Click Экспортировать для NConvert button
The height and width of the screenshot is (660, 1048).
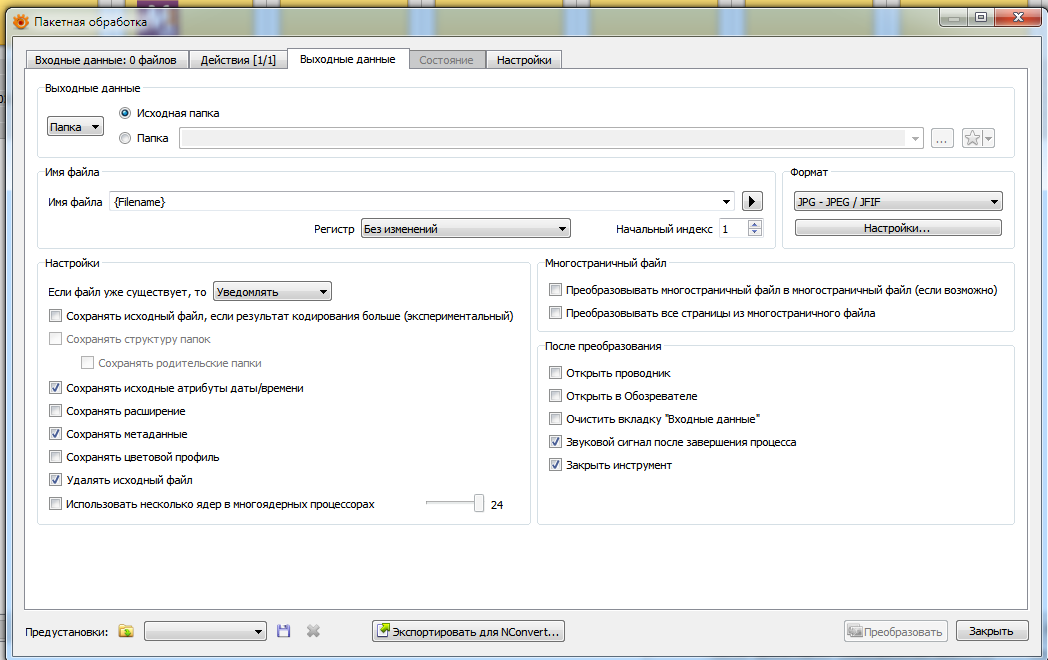469,631
